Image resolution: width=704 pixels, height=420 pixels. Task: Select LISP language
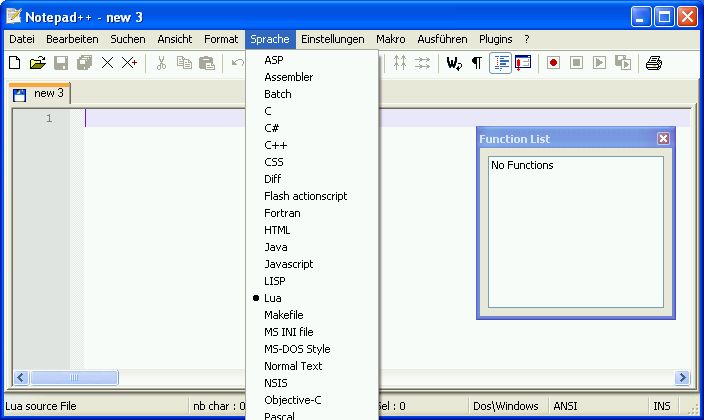tap(312, 281)
